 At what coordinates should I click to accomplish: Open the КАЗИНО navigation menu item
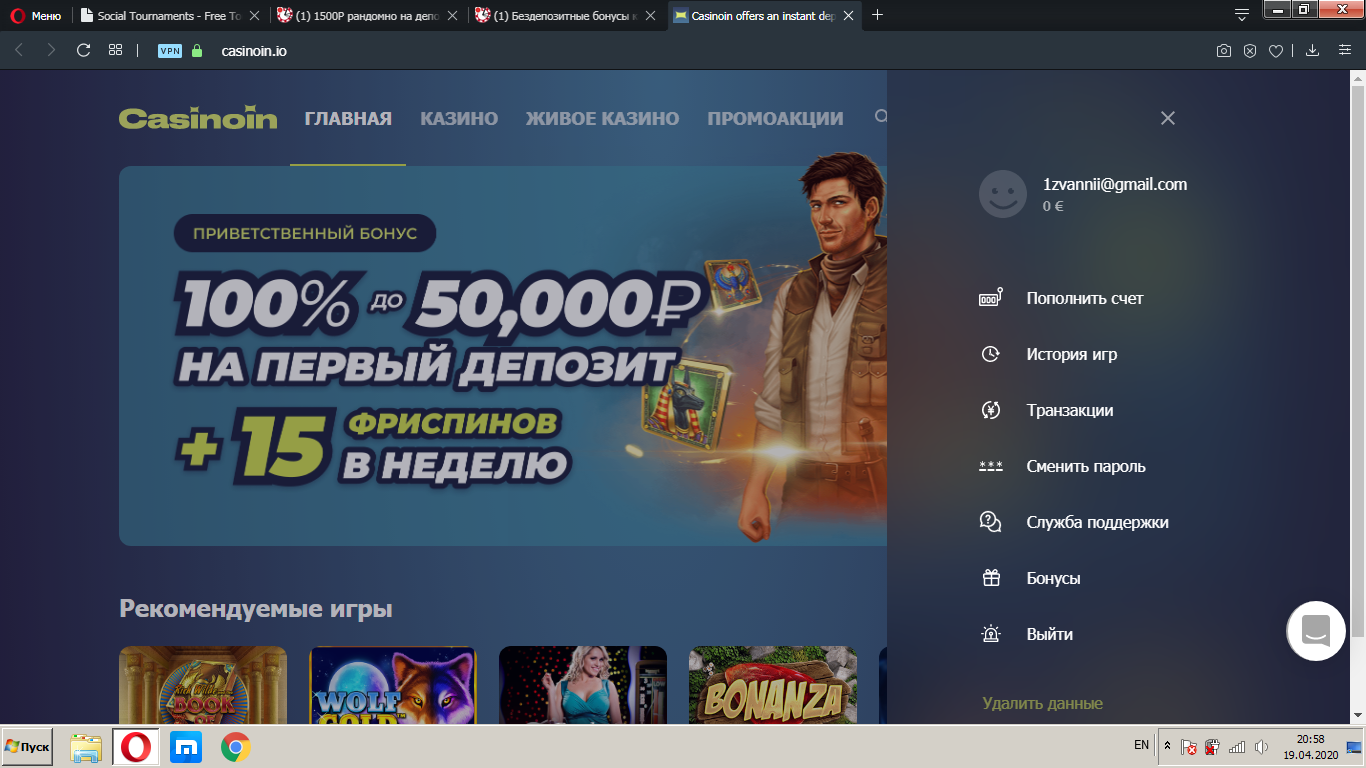pos(458,118)
